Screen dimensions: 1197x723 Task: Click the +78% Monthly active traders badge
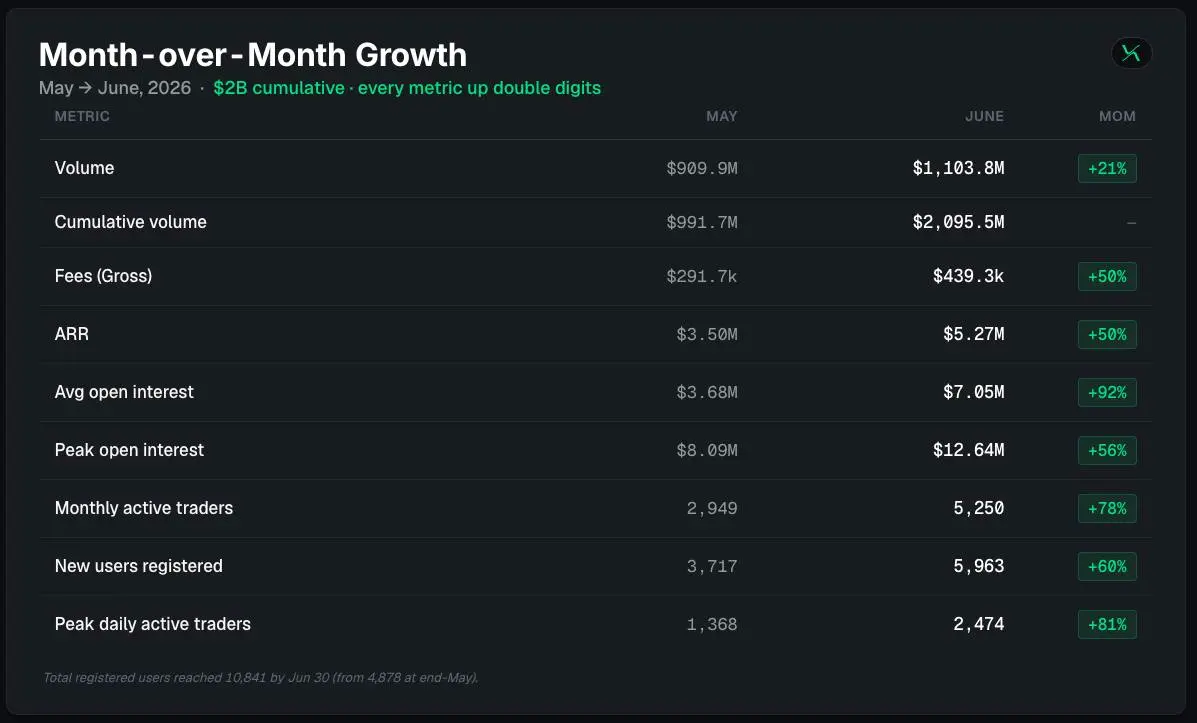[x=1107, y=508]
